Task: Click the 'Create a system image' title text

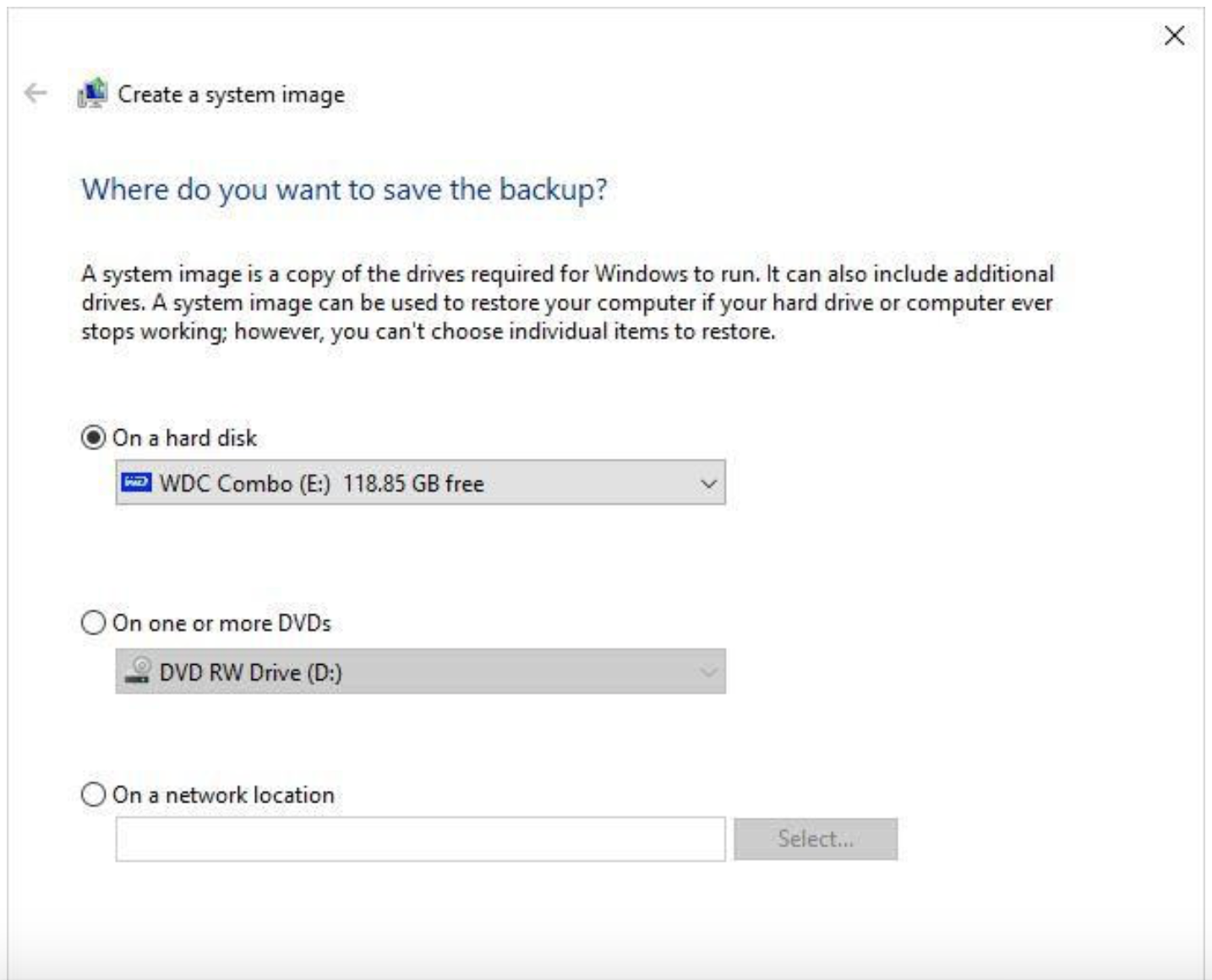Action: coord(231,95)
